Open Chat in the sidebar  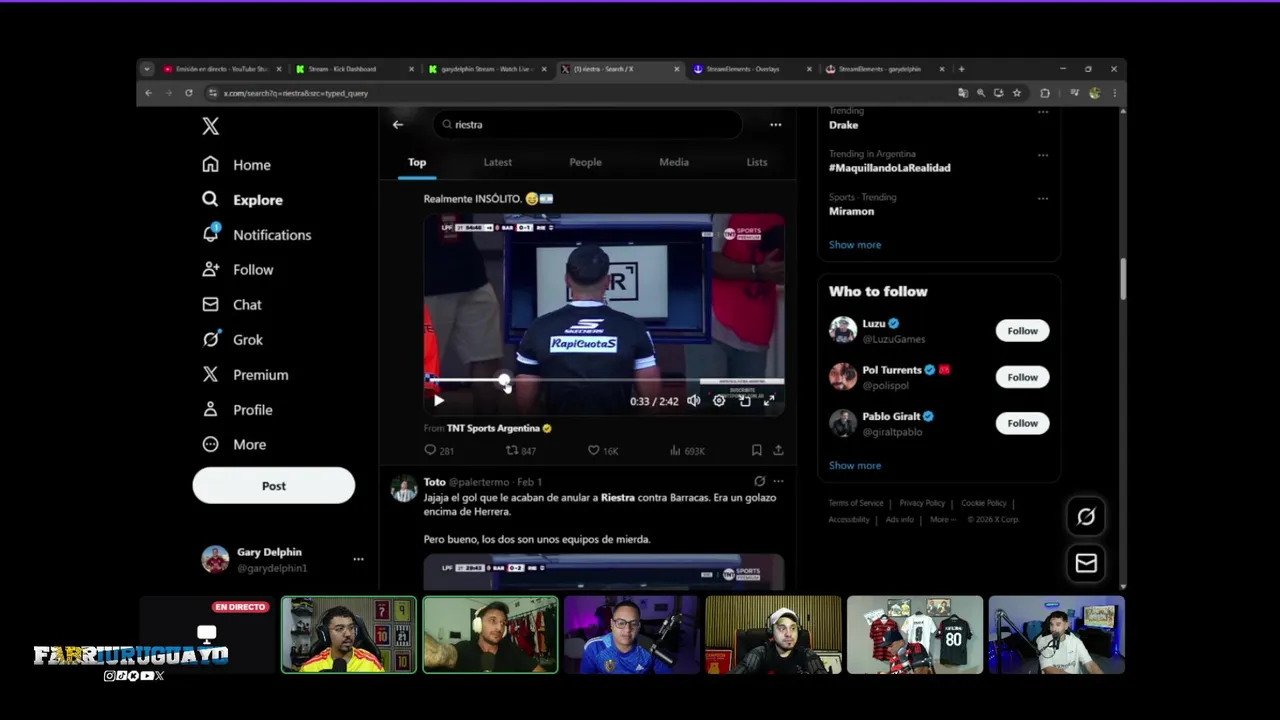(x=231, y=305)
